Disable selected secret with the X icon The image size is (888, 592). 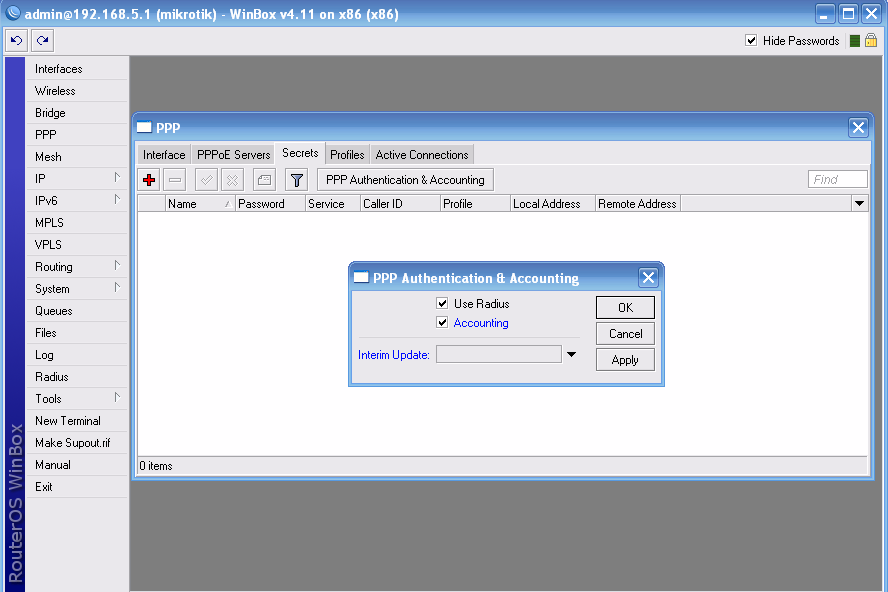pyautogui.click(x=232, y=180)
